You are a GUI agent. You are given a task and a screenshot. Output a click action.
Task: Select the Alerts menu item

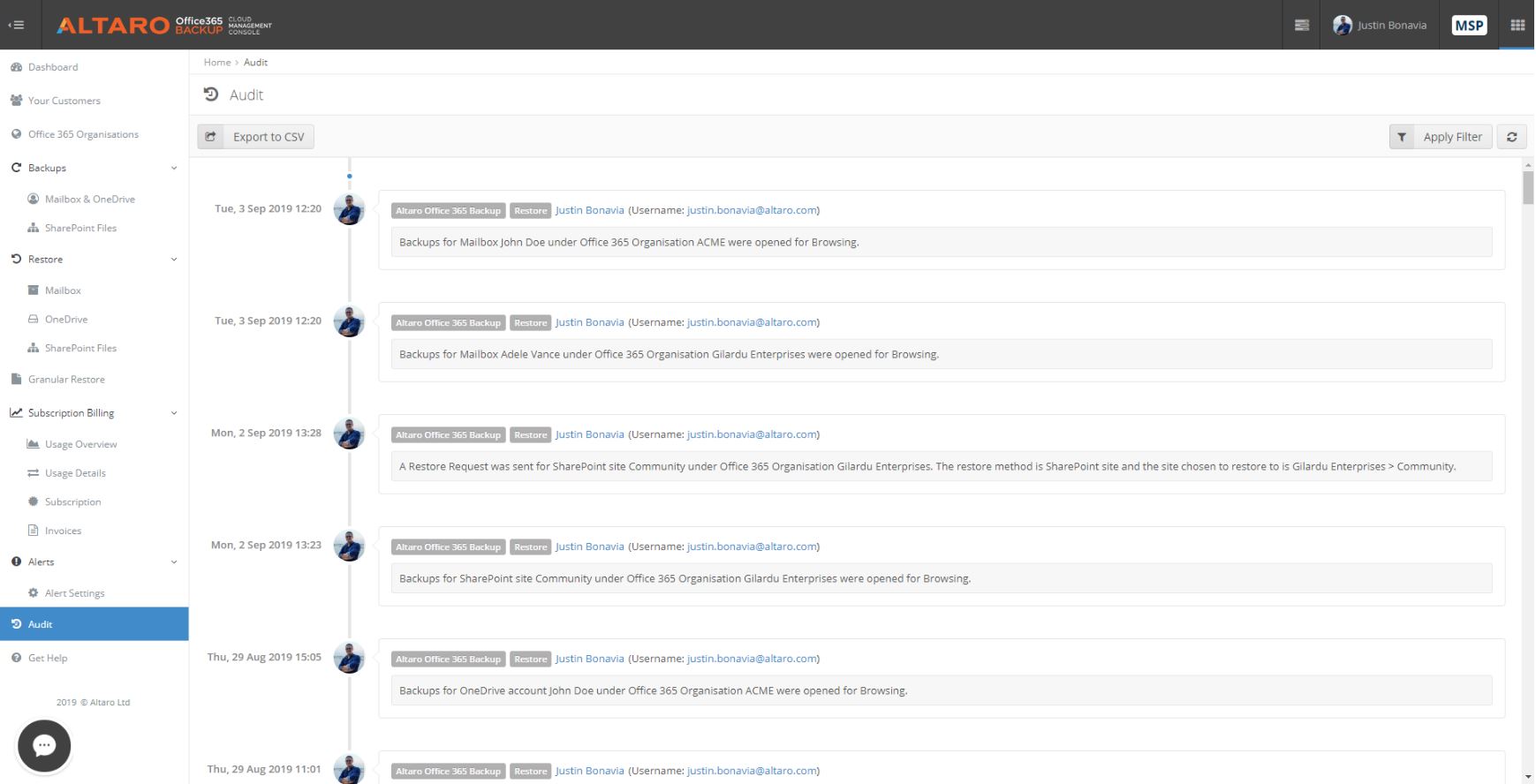click(x=41, y=562)
